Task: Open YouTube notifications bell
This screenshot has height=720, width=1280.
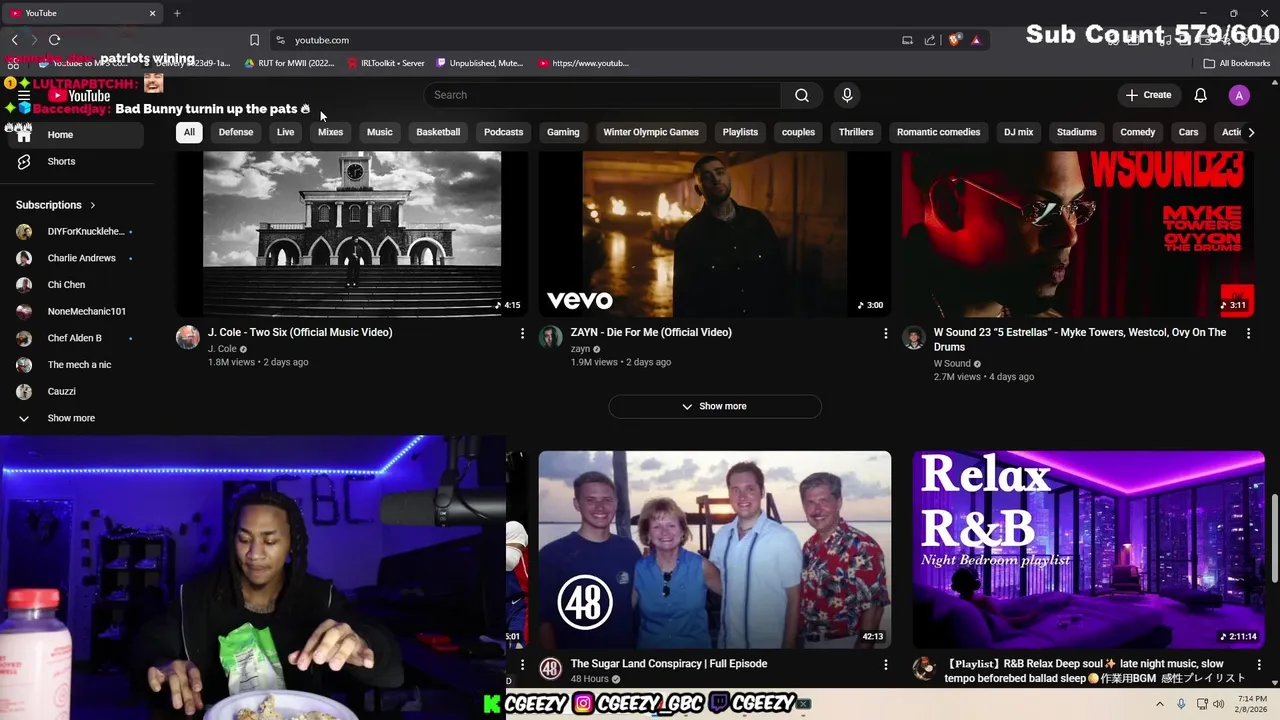Action: coord(1200,95)
